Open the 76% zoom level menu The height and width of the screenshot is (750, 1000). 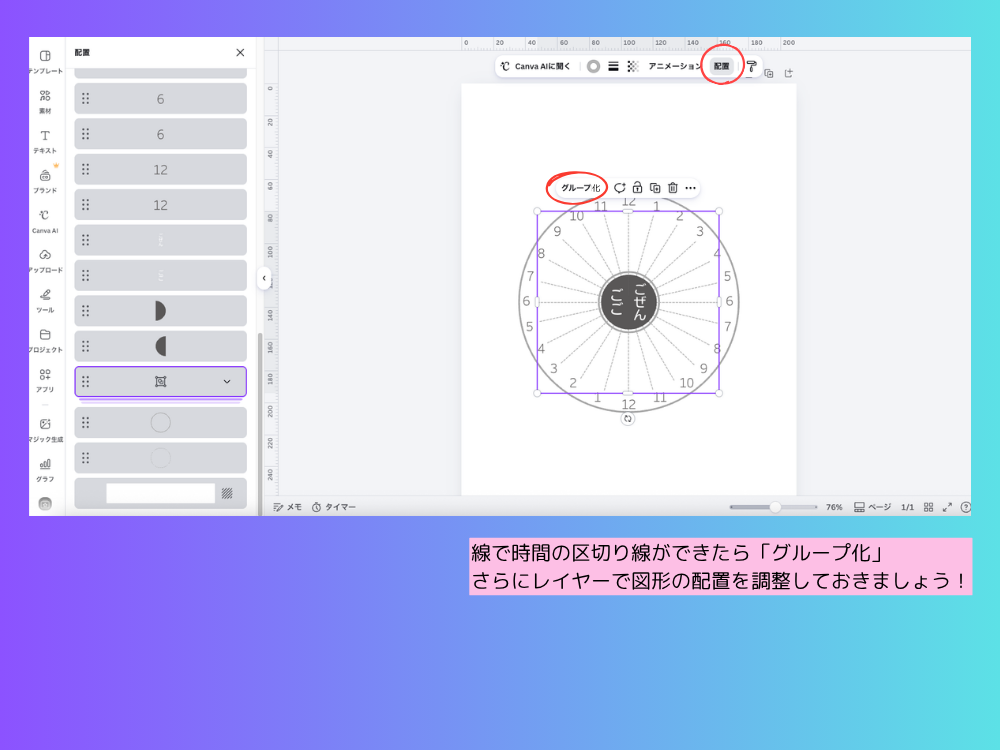[834, 507]
